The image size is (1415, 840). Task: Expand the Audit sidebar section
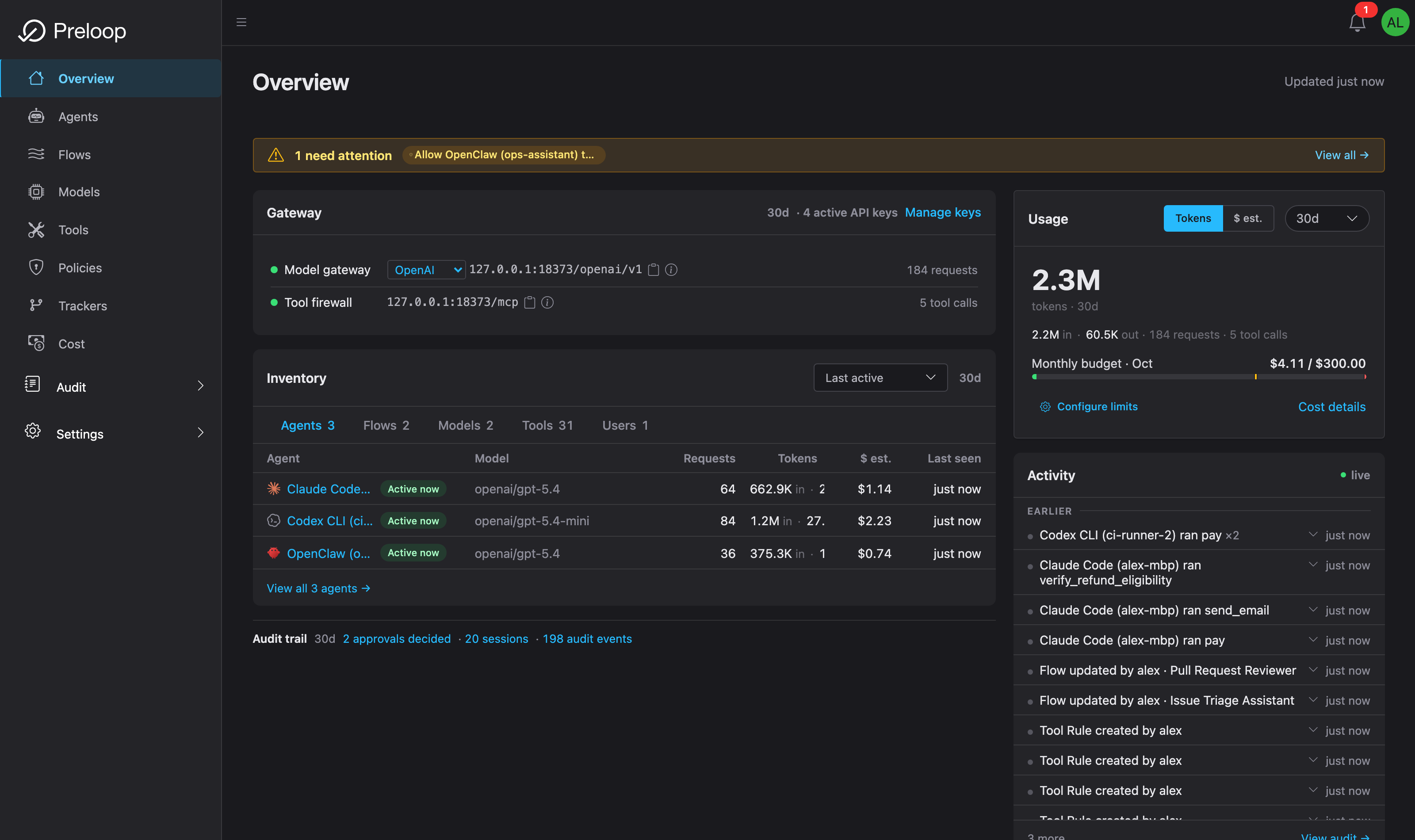[111, 386]
